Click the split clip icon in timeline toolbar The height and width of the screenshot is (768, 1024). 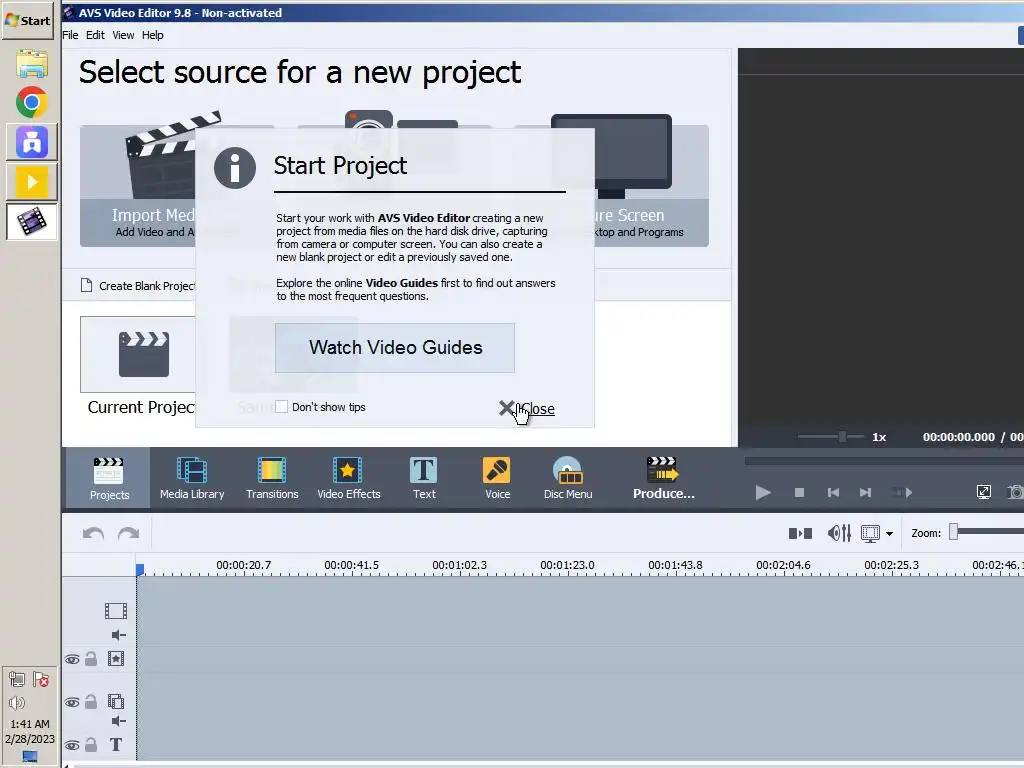pyautogui.click(x=800, y=534)
